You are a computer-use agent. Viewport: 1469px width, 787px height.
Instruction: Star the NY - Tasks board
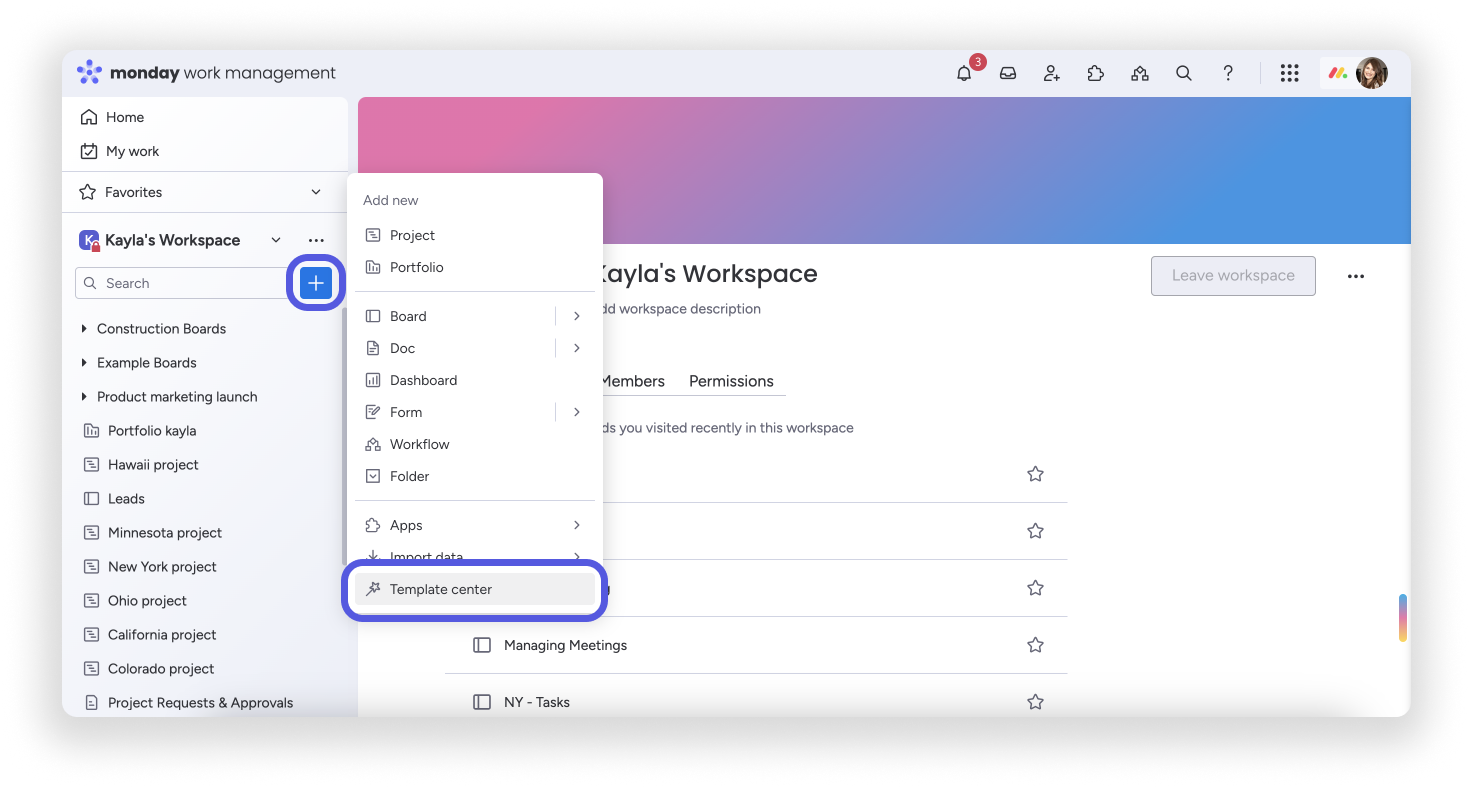[1035, 702]
